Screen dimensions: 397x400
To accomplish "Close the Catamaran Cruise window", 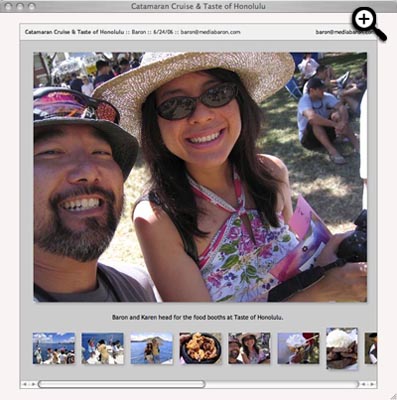I will point(9,6).
